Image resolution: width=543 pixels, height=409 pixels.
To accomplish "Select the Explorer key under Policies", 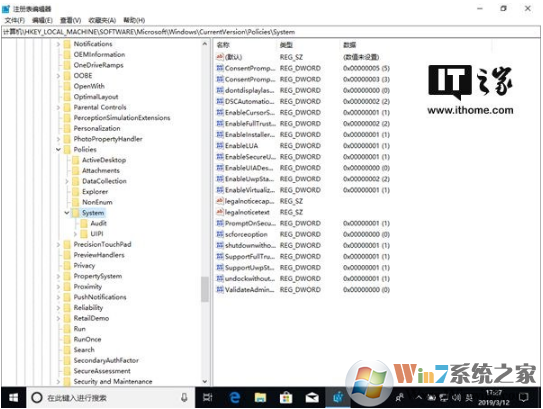I will pos(95,192).
